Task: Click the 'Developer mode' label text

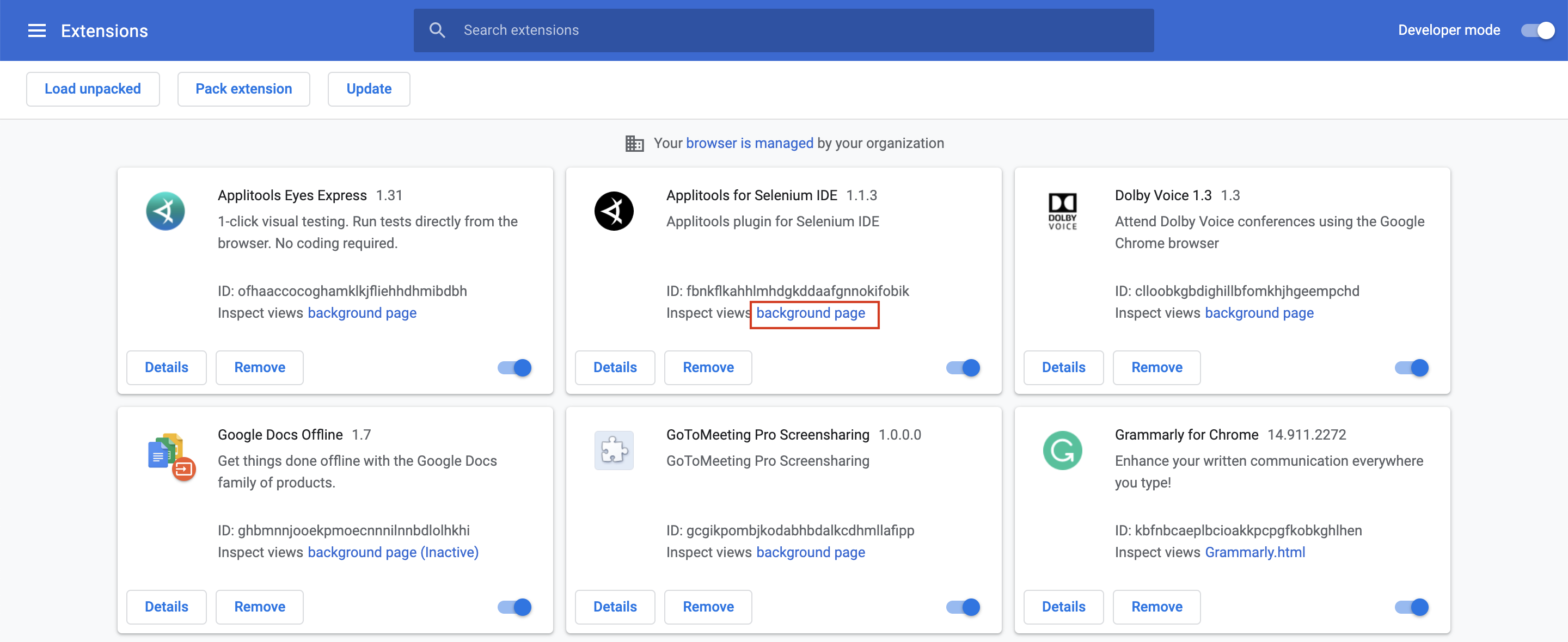Action: pos(1449,30)
